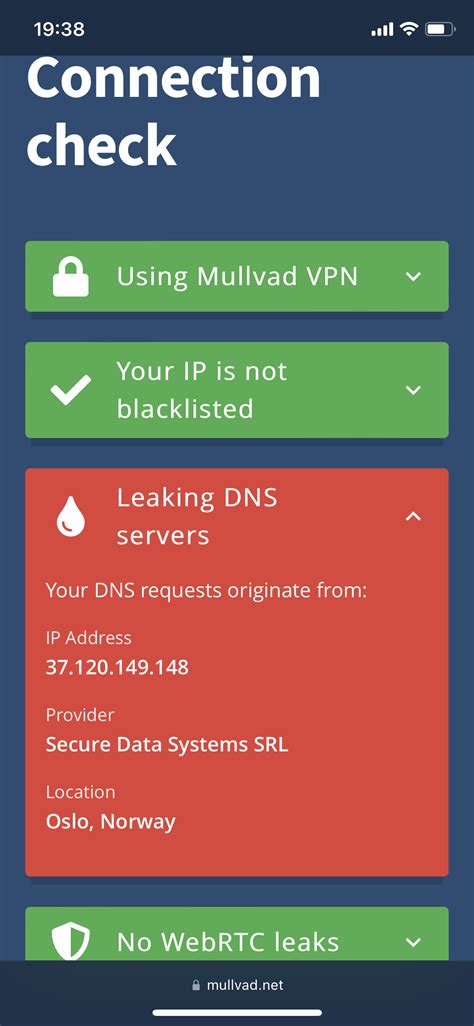The height and width of the screenshot is (1026, 474).
Task: Tap the clock showing 19:38
Action: click(x=59, y=29)
